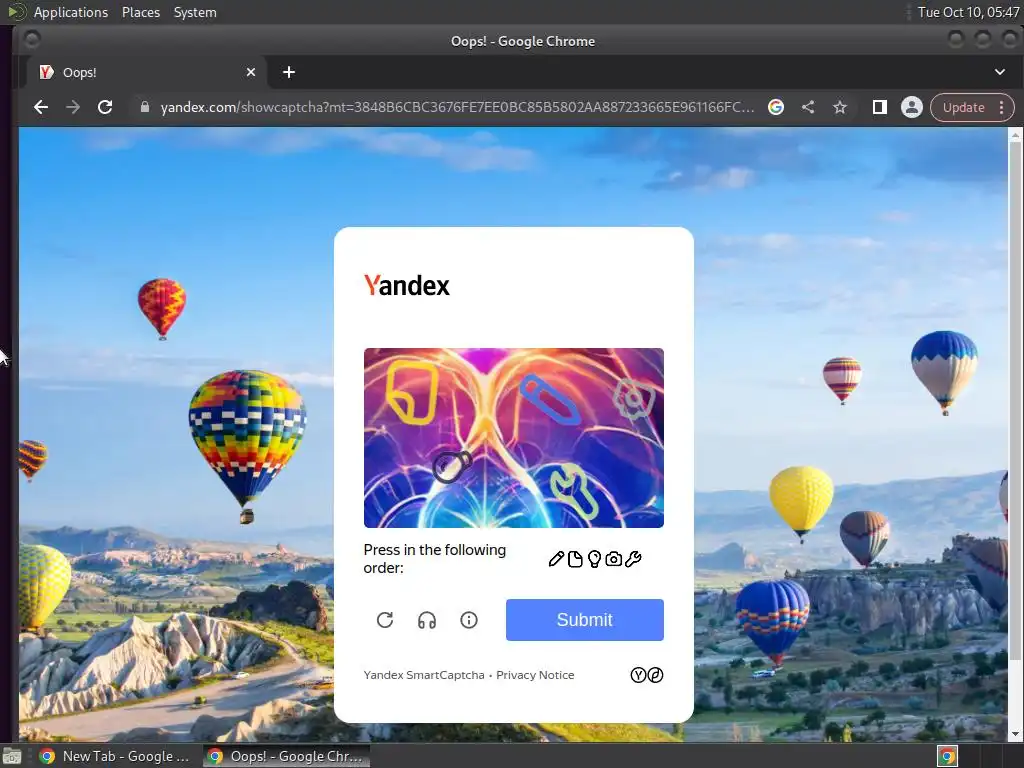Open the captcha info icon
This screenshot has height=768, width=1024.
(x=469, y=620)
